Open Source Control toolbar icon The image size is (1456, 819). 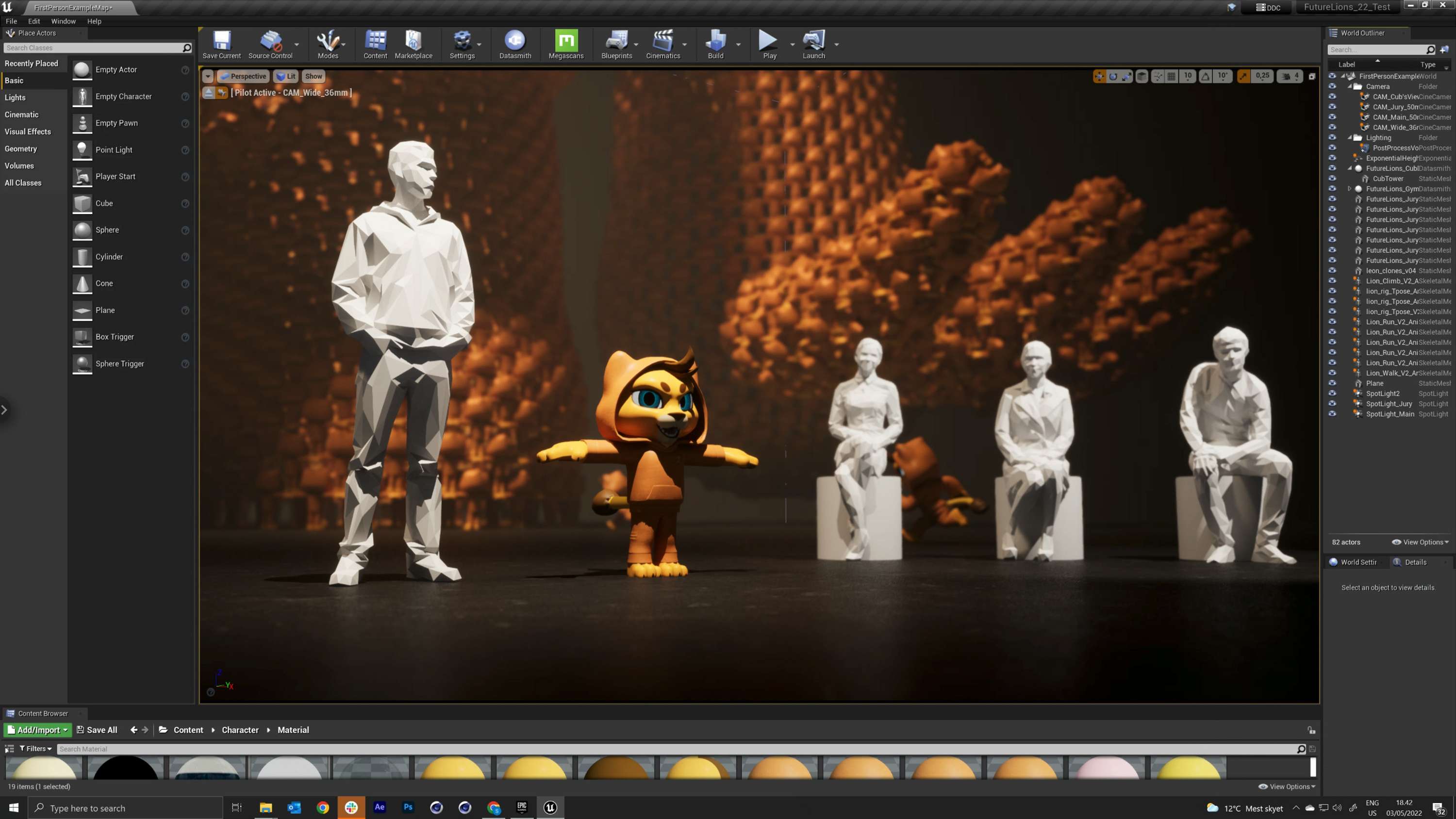(270, 44)
